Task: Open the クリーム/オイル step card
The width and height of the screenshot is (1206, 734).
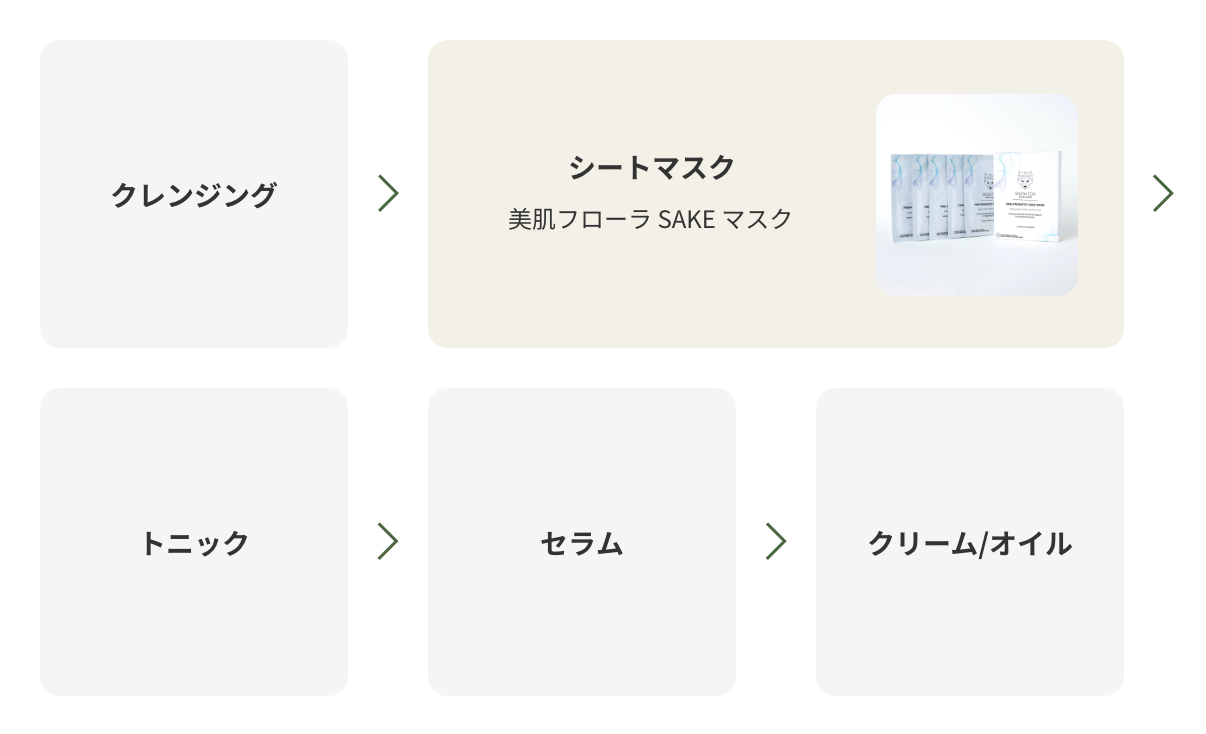Action: 970,542
